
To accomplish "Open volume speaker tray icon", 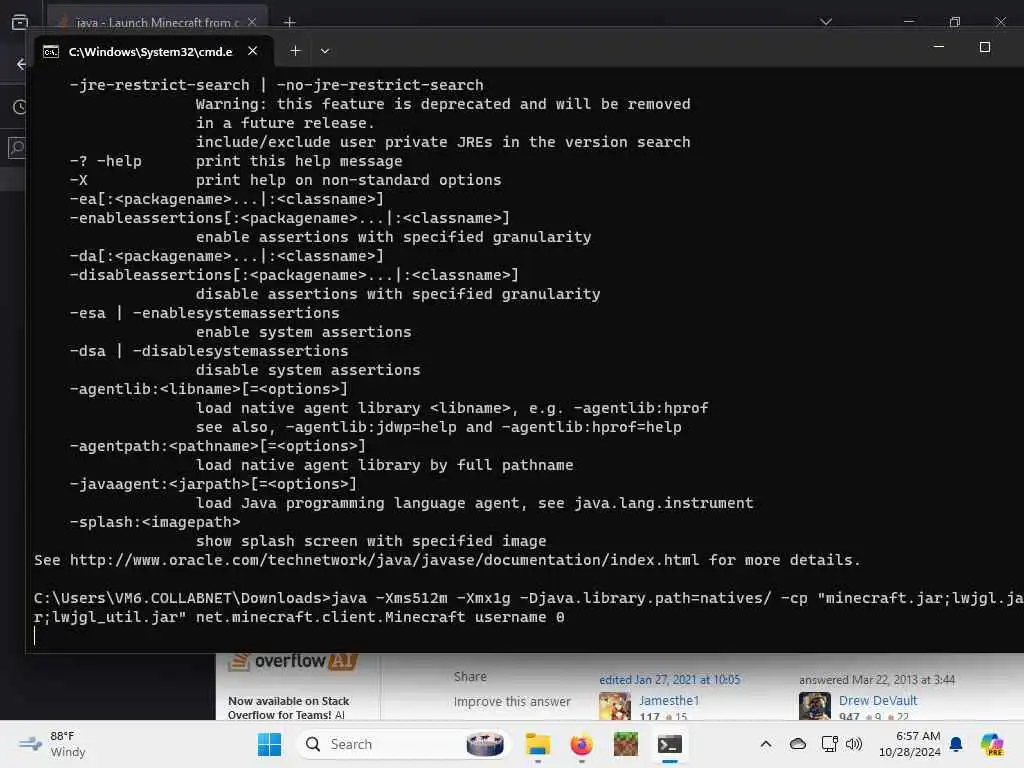I will 854,744.
